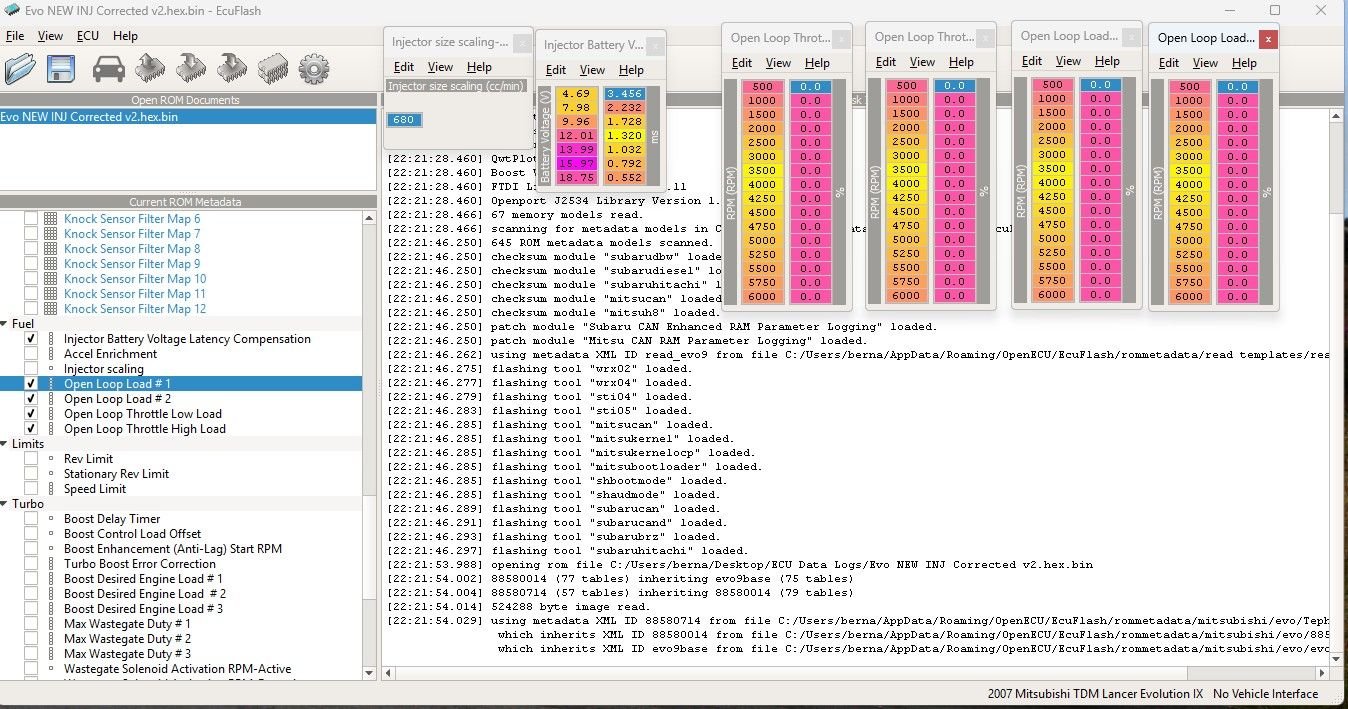The height and width of the screenshot is (709, 1348).
Task: Click table icon beside Open Loop Load # 2
Action: (51, 399)
